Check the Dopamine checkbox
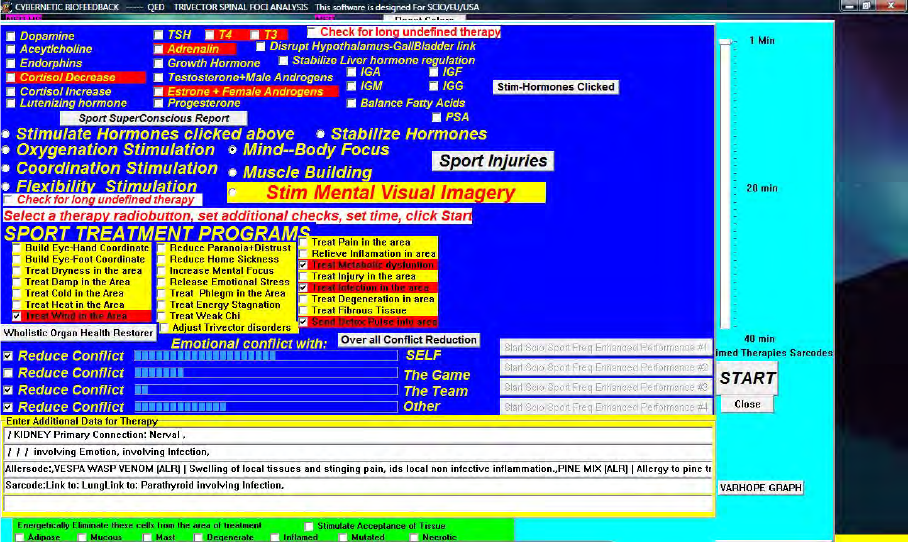The height and width of the screenshot is (542, 908). 10,36
